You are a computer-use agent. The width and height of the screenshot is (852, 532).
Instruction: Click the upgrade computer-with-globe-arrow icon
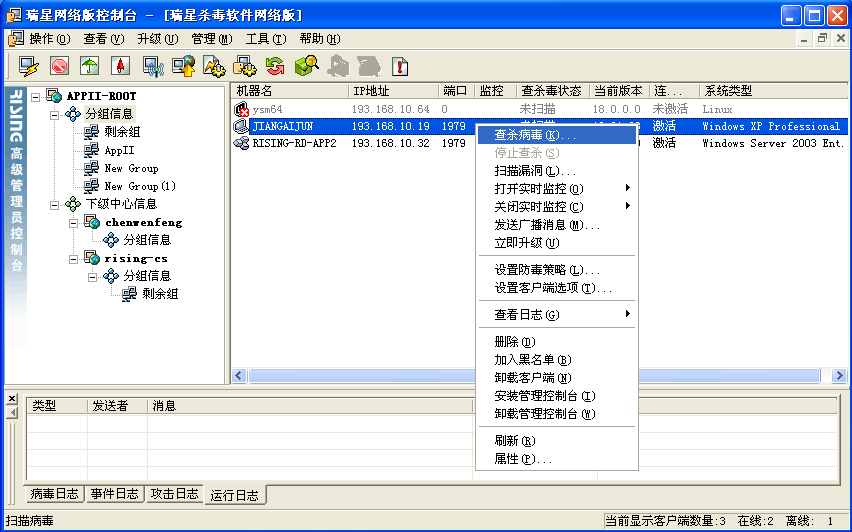(184, 66)
